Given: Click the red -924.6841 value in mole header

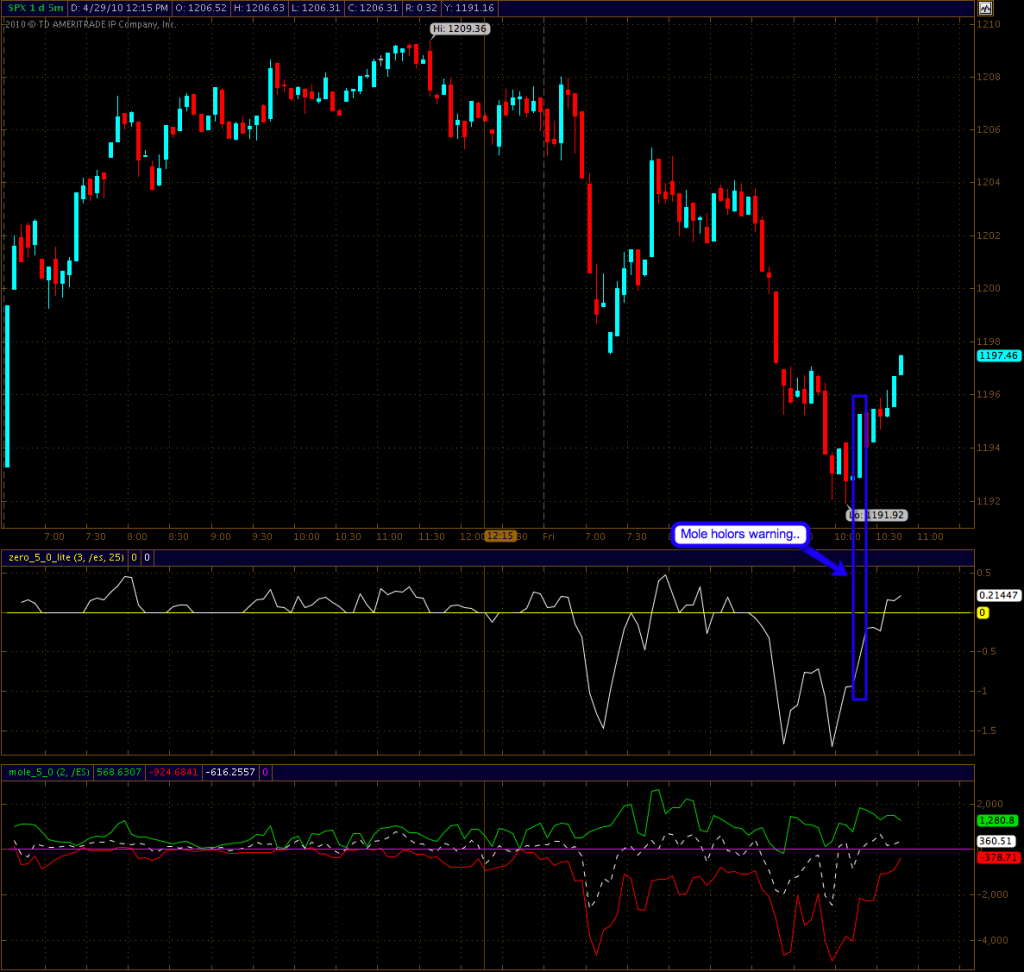Looking at the screenshot, I should click(174, 772).
